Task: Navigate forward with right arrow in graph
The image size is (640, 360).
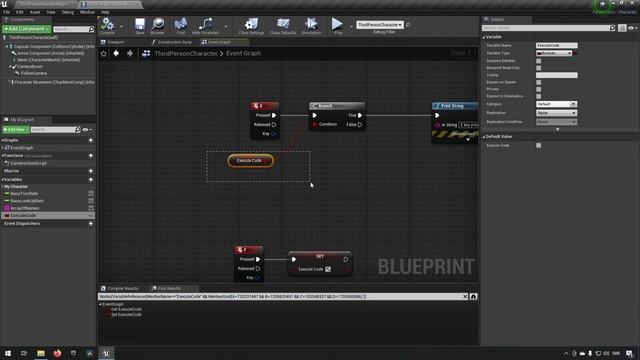Action: pos(130,53)
